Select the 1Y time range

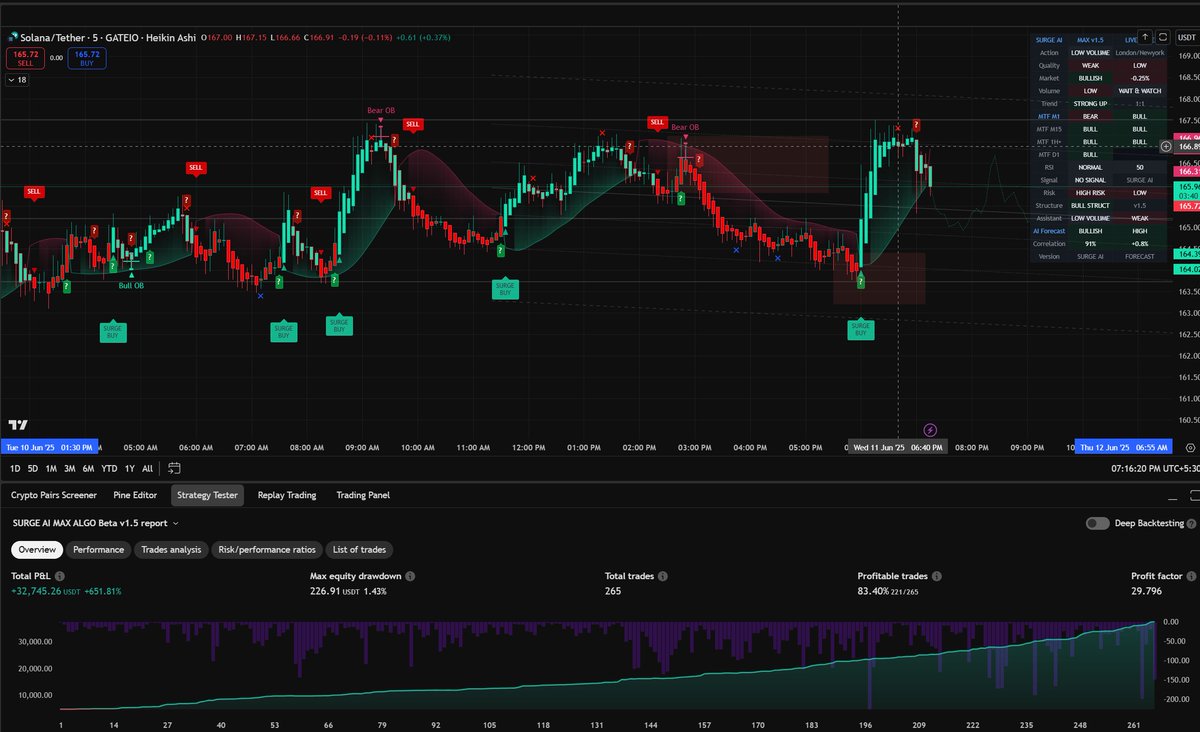click(129, 468)
